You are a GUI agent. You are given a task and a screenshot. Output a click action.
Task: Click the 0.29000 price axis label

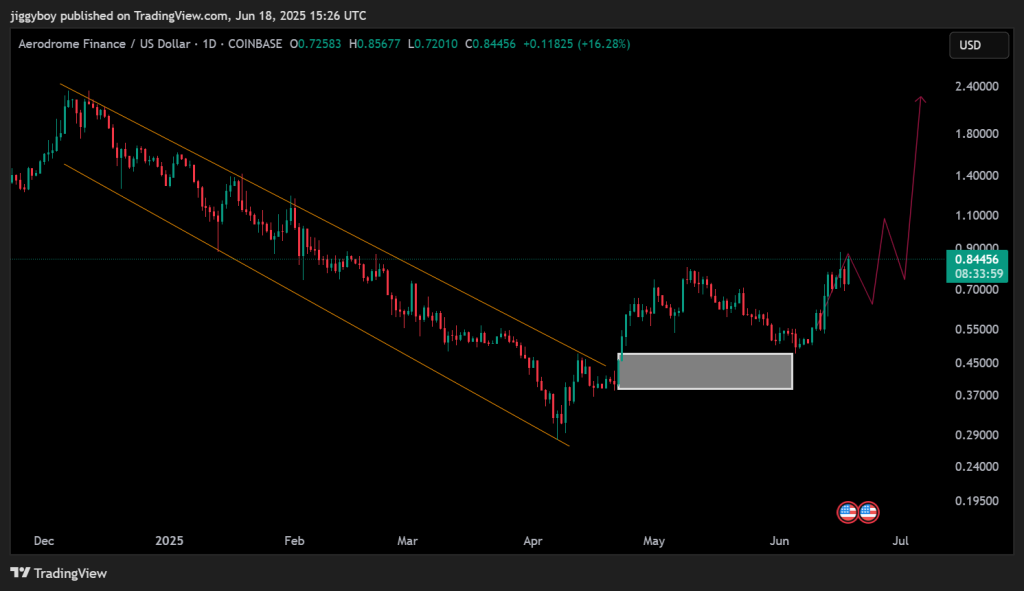click(976, 435)
